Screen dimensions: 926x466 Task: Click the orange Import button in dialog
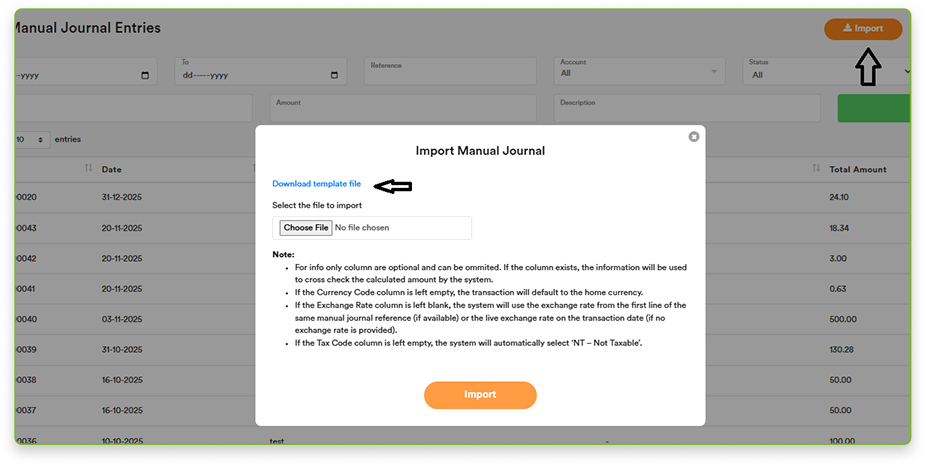(x=480, y=395)
